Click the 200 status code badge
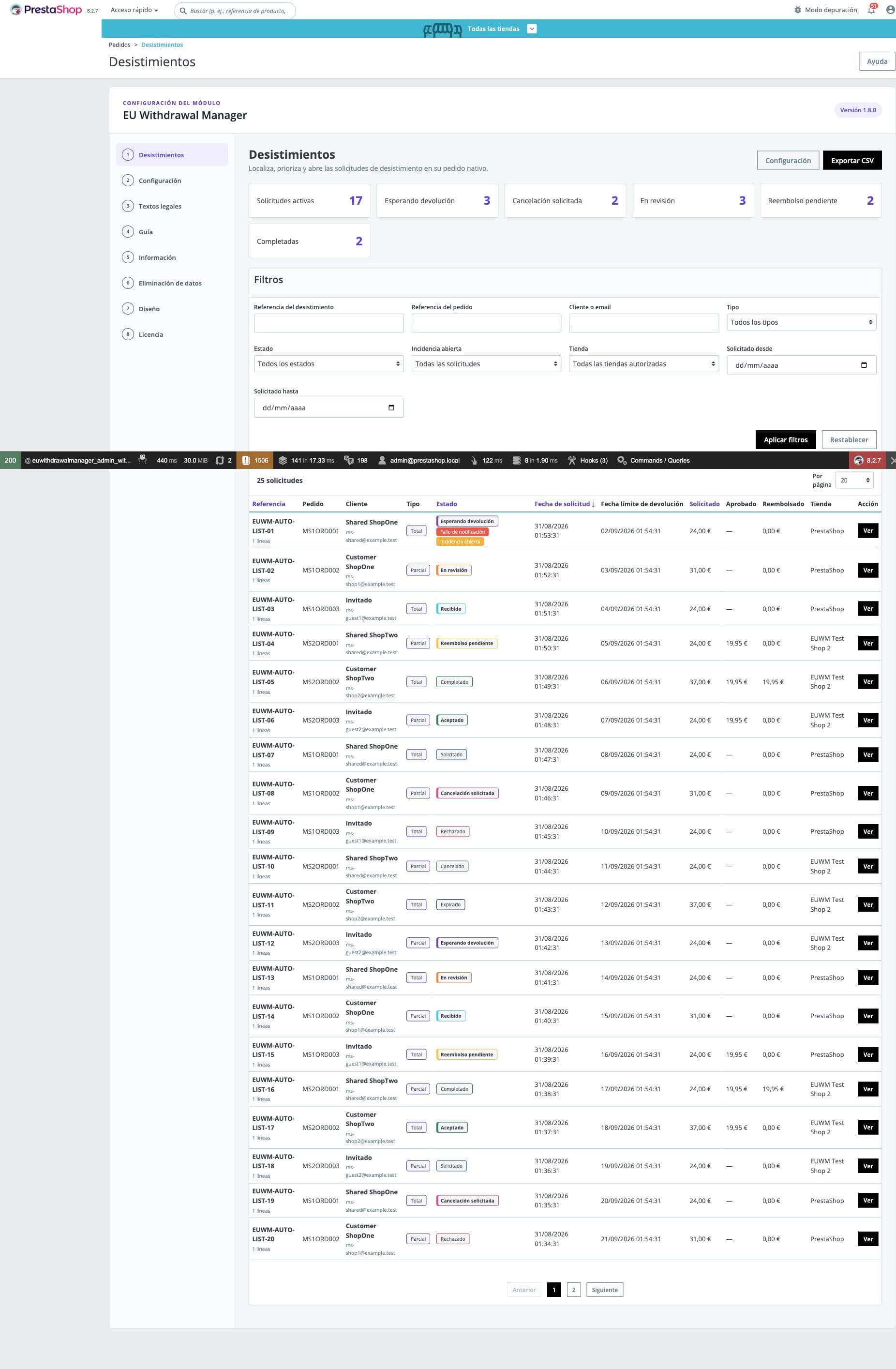Image resolution: width=896 pixels, height=1369 pixels. click(x=10, y=460)
